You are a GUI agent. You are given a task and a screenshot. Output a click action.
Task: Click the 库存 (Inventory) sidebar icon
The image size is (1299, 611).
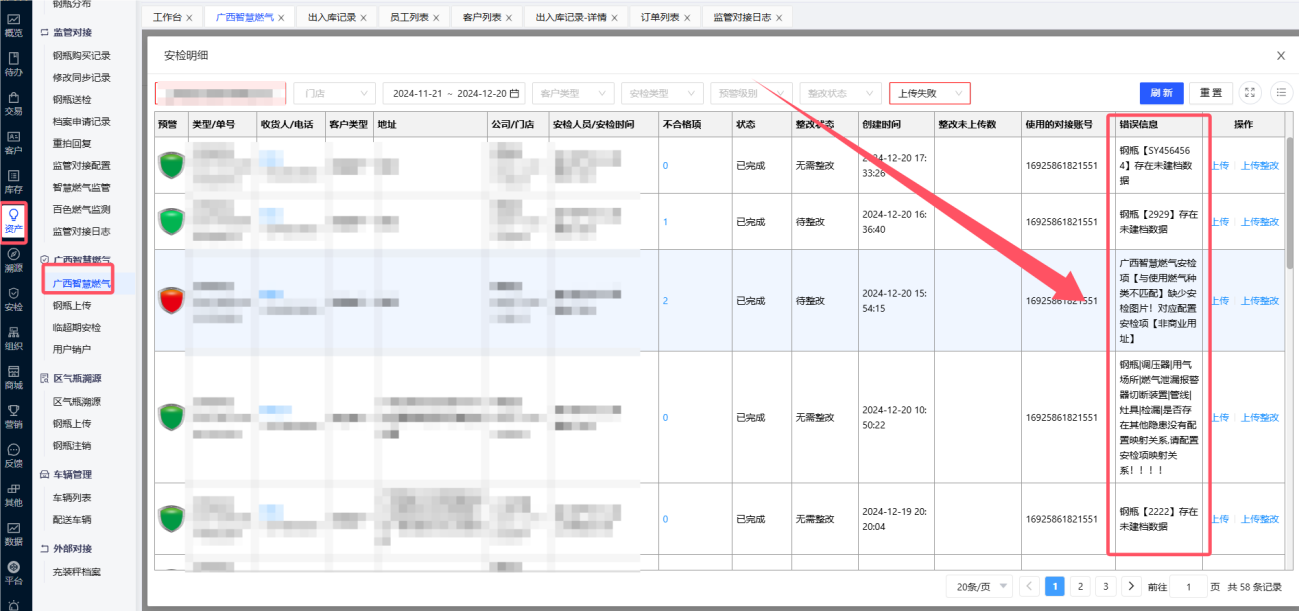tap(13, 181)
